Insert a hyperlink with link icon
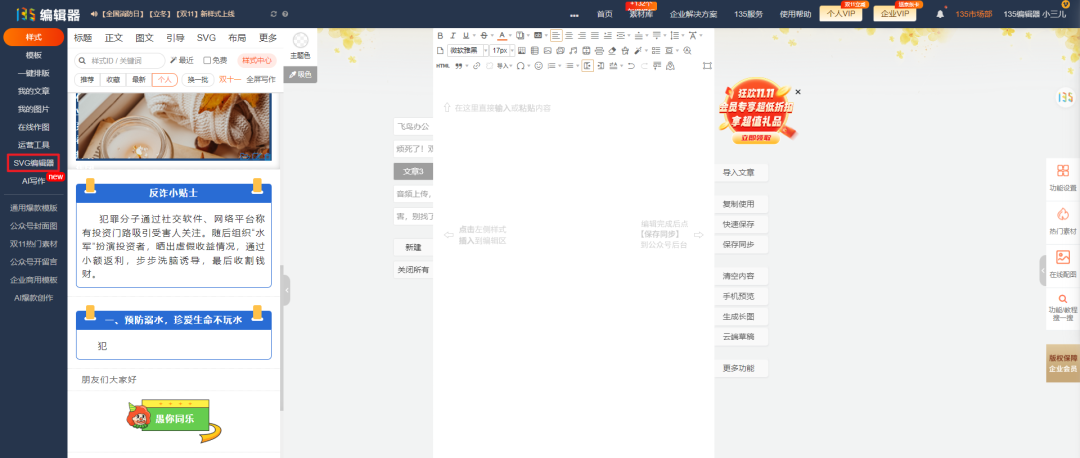 point(477,65)
